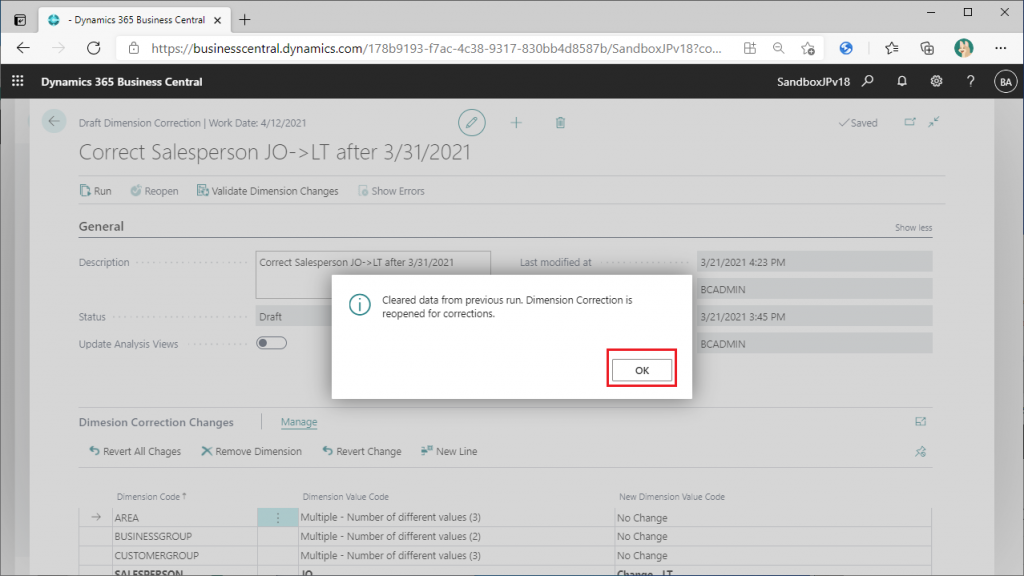Open browser Favorites list icon
The height and width of the screenshot is (576, 1024).
tap(891, 48)
